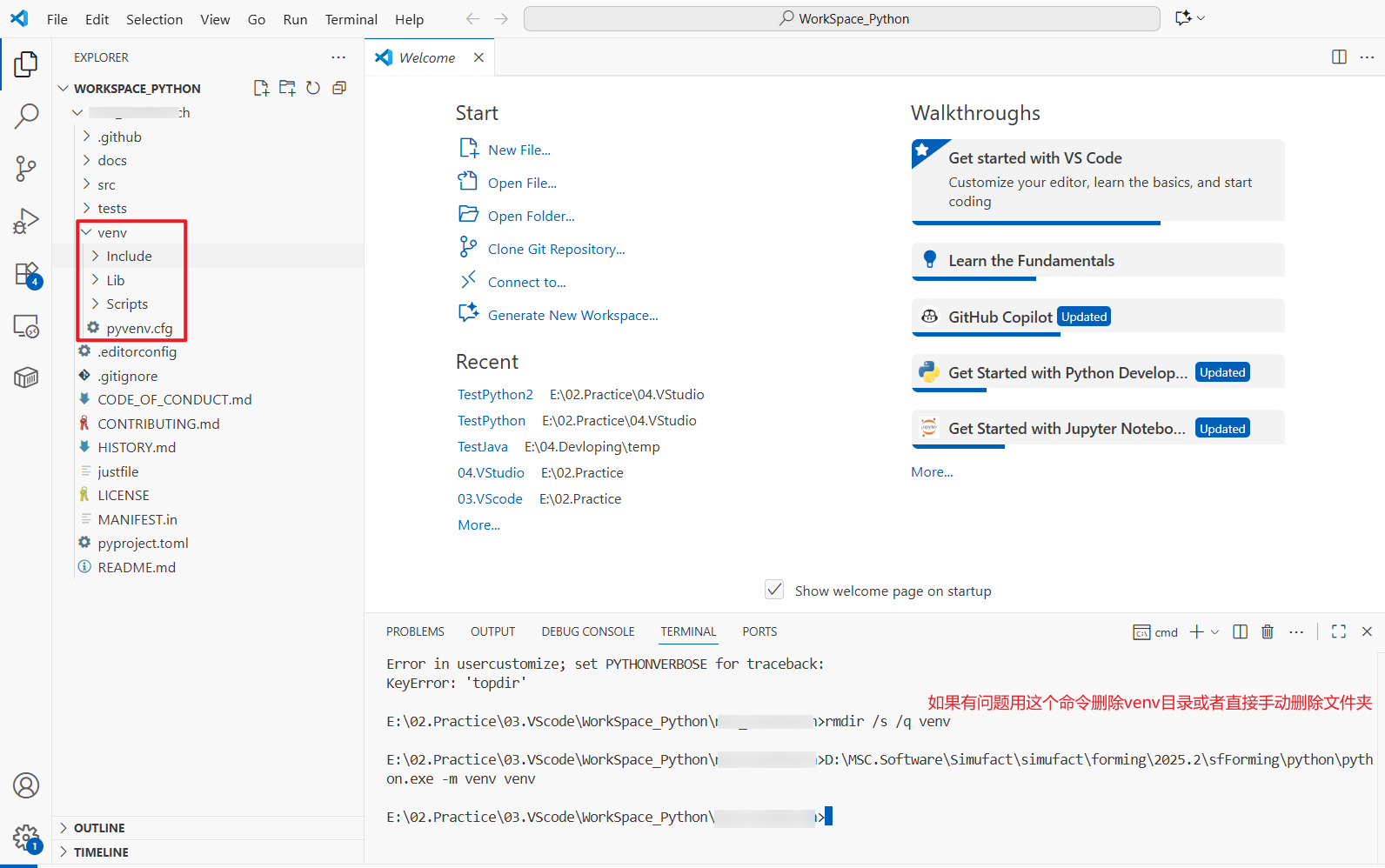Split the terminal
1385x868 pixels.
[1241, 631]
